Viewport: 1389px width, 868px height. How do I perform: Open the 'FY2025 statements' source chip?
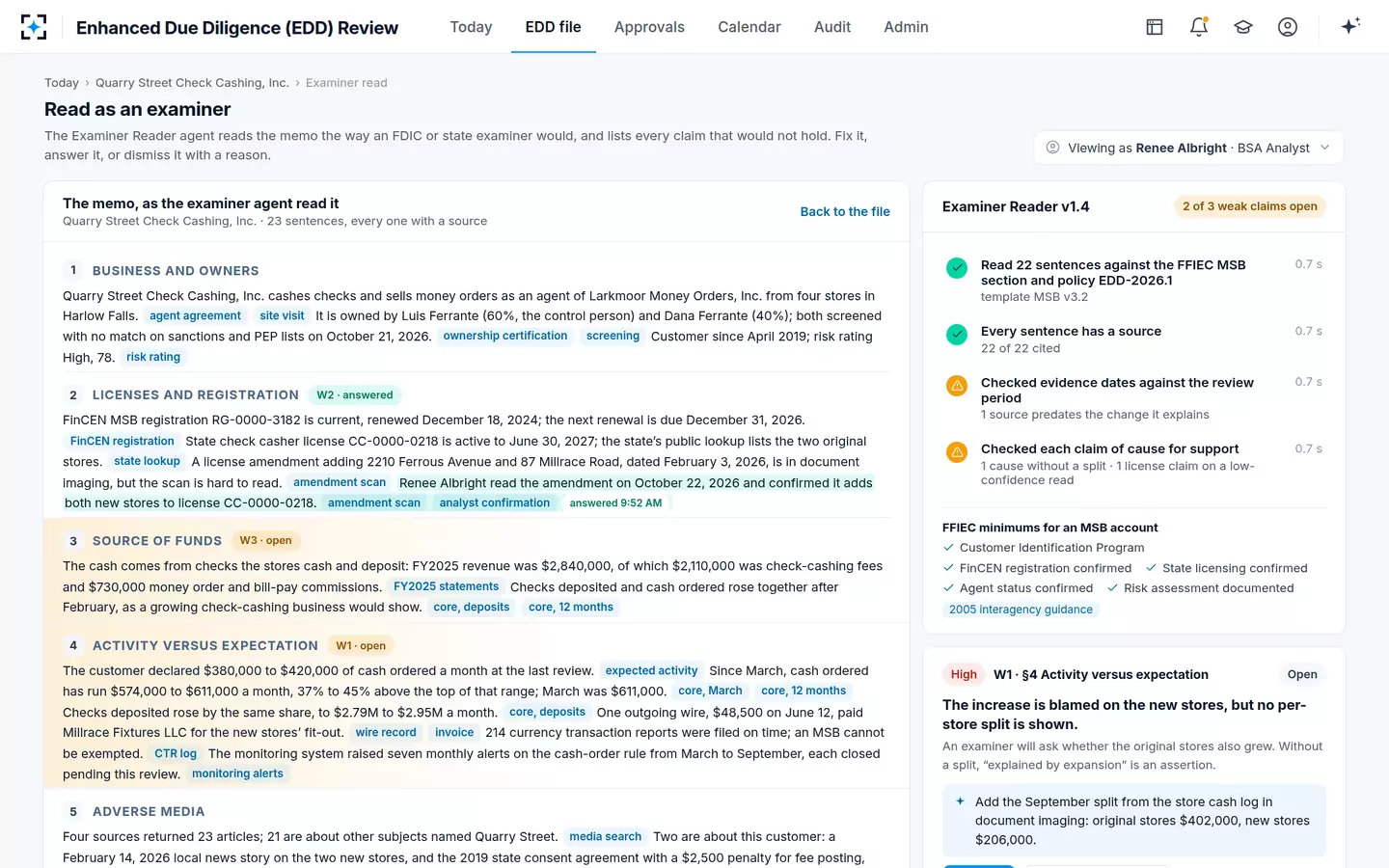(x=446, y=586)
